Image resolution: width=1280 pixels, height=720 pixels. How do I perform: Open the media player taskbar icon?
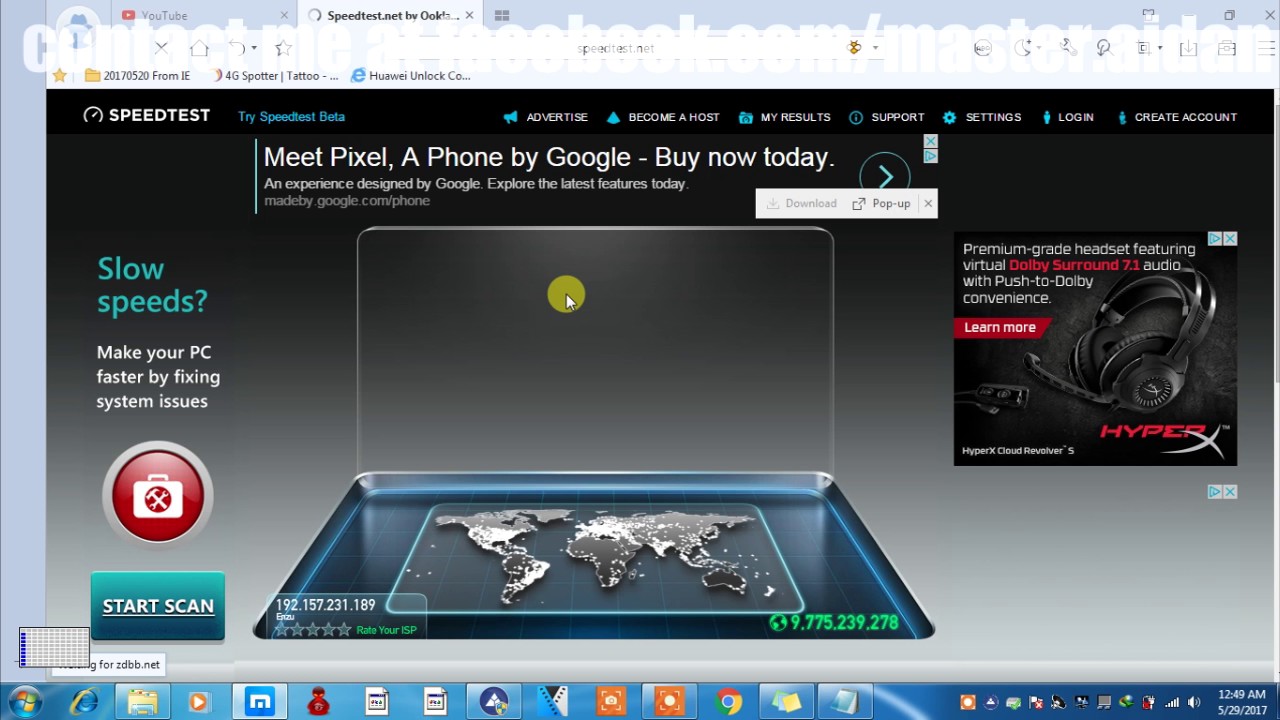199,702
